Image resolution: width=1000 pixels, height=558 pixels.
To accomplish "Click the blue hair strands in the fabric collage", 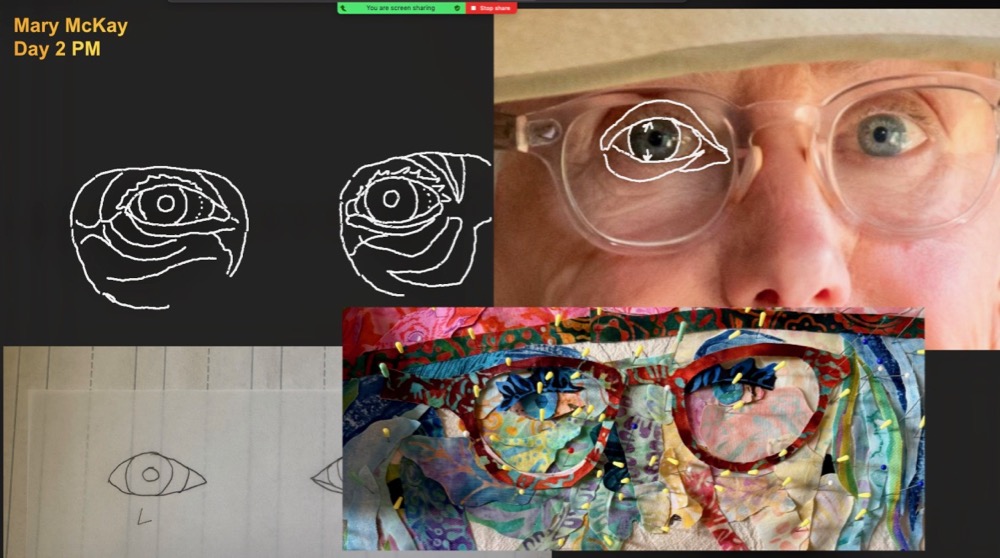I will pyautogui.click(x=880, y=420).
